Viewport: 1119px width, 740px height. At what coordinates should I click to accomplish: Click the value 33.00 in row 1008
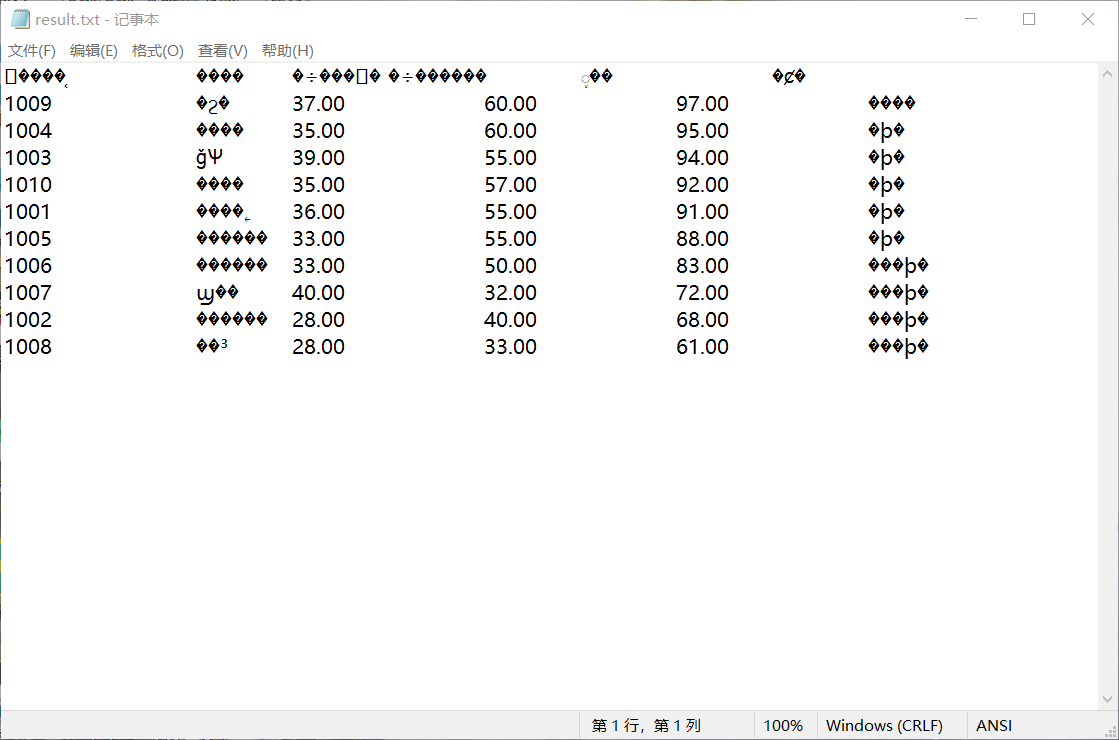click(x=510, y=347)
